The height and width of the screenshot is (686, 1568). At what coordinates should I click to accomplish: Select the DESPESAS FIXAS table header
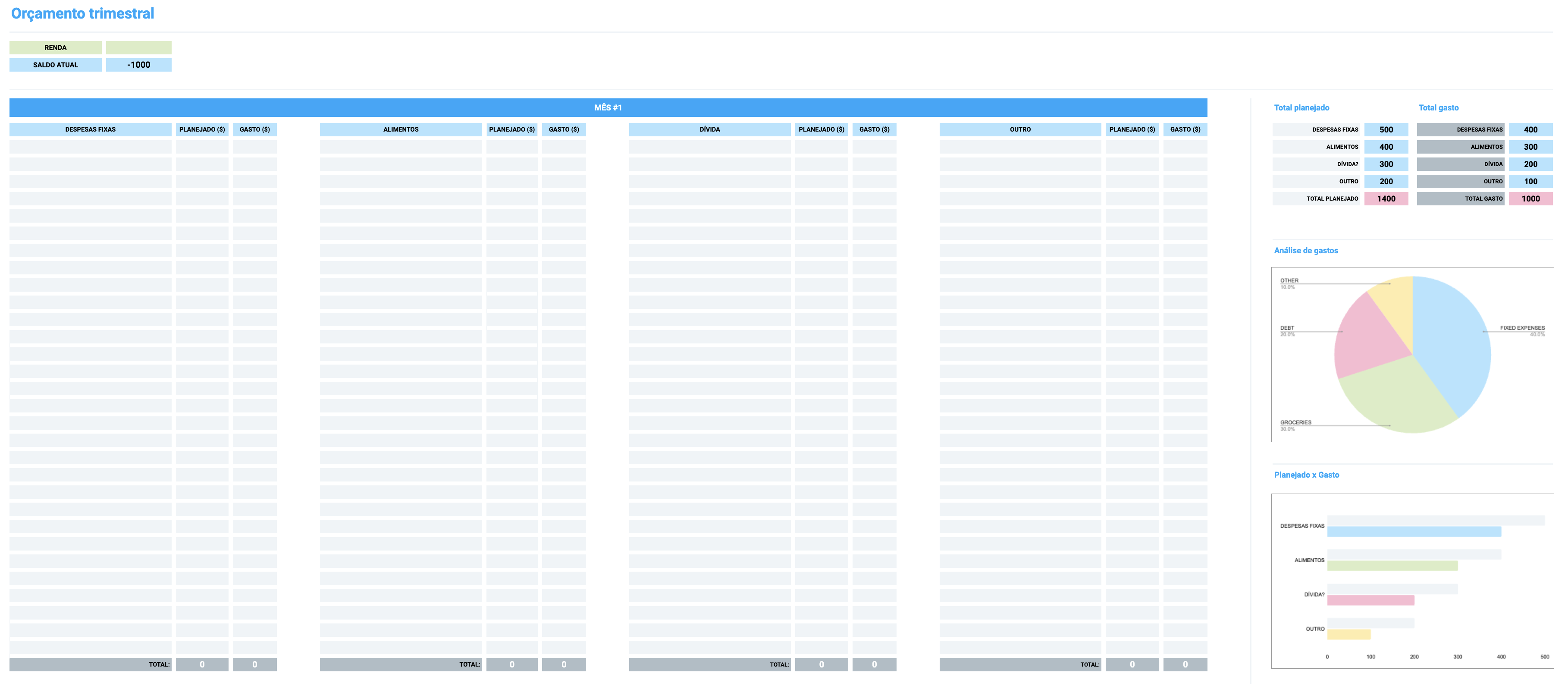coord(91,129)
